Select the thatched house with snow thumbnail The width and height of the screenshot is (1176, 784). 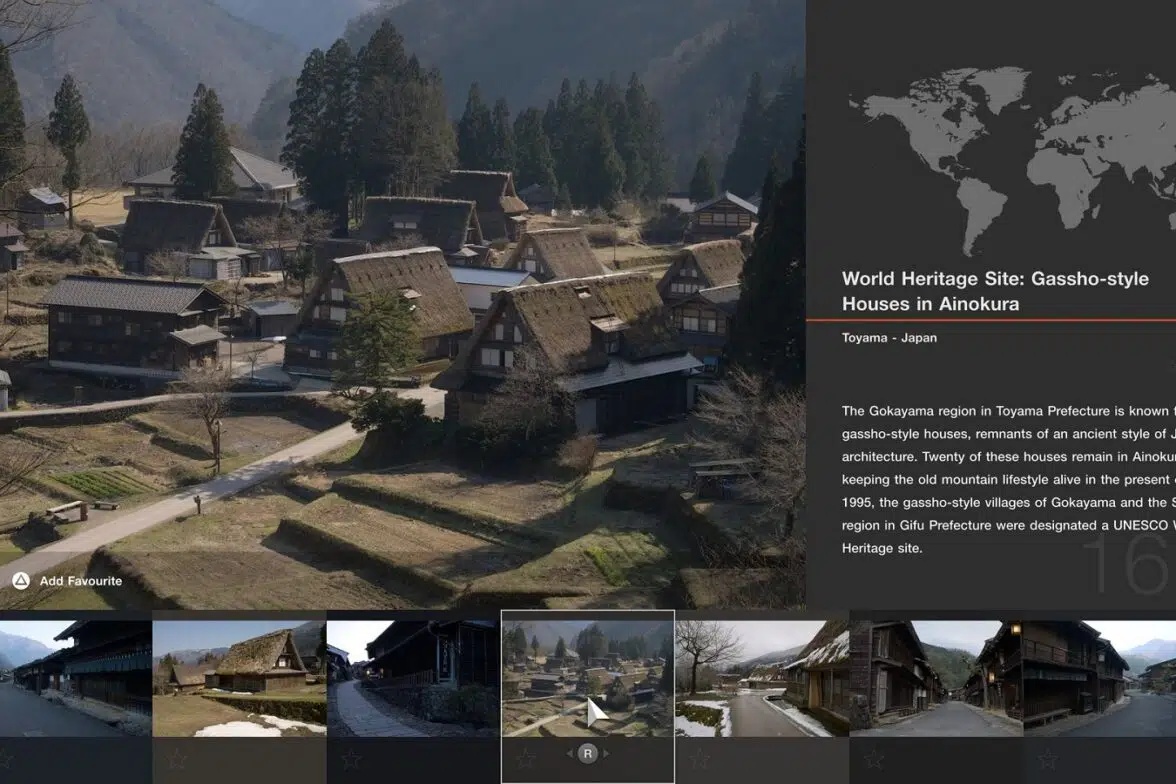(x=239, y=678)
